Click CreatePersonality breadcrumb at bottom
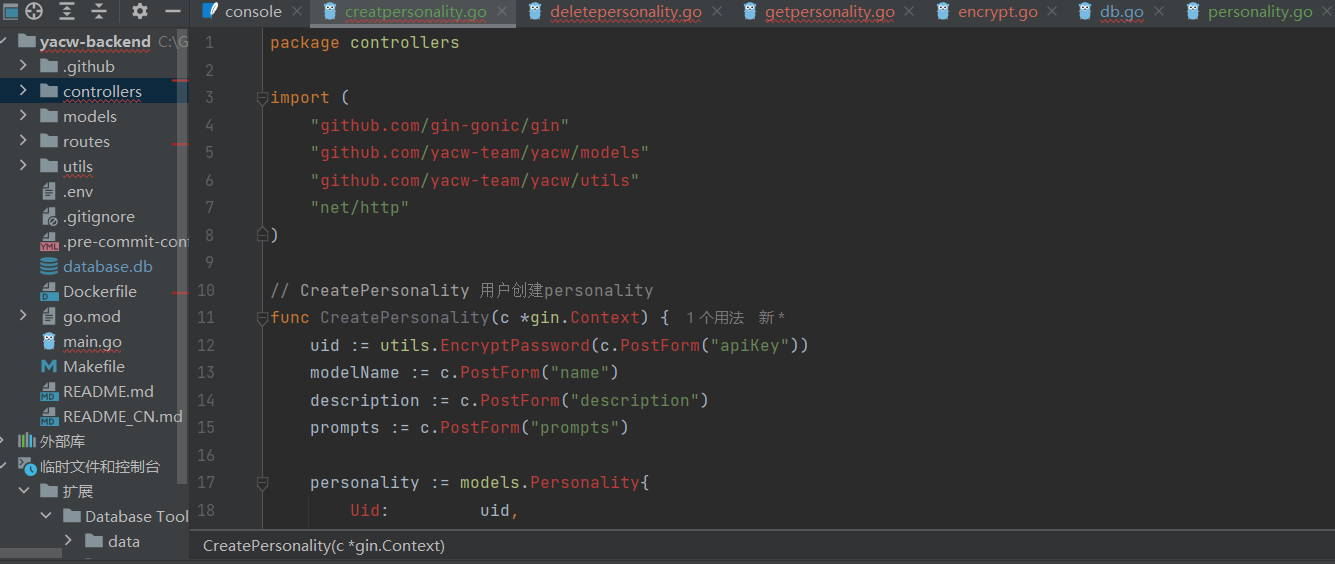Screen dimensions: 1335x564 pyautogui.click(x=324, y=546)
